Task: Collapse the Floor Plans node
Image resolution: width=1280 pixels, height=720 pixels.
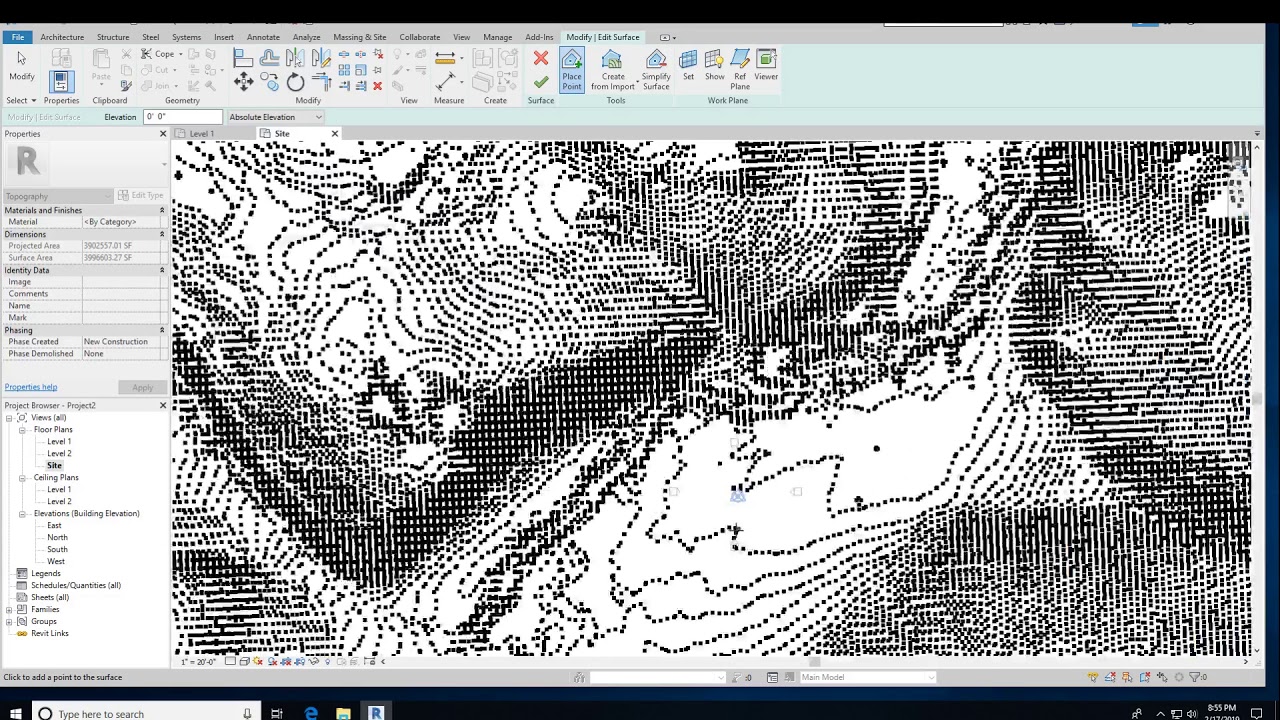Action: click(x=22, y=429)
